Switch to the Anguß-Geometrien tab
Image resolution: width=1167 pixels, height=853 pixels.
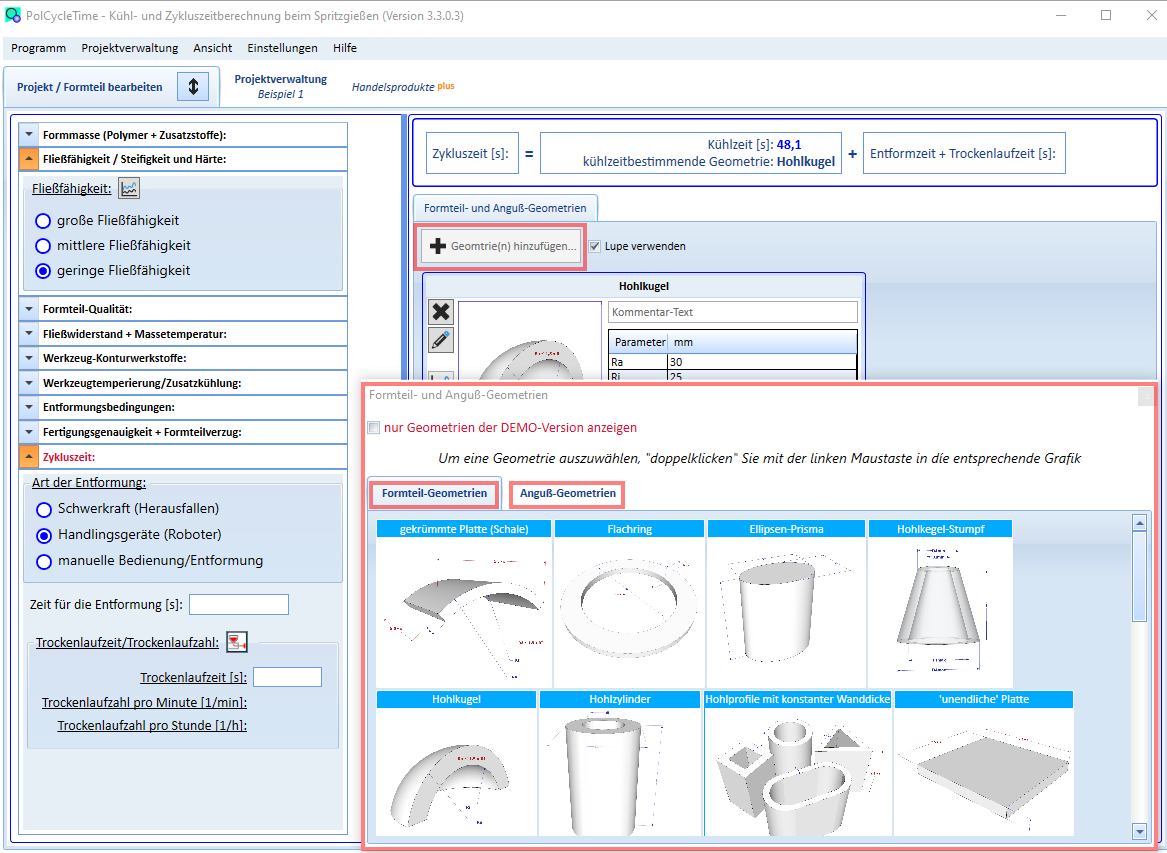(568, 493)
